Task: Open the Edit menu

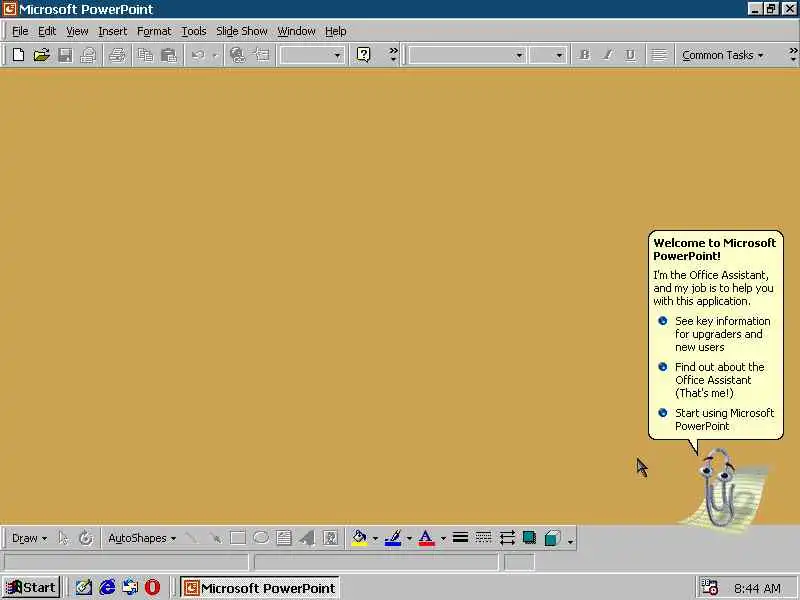Action: tap(47, 31)
